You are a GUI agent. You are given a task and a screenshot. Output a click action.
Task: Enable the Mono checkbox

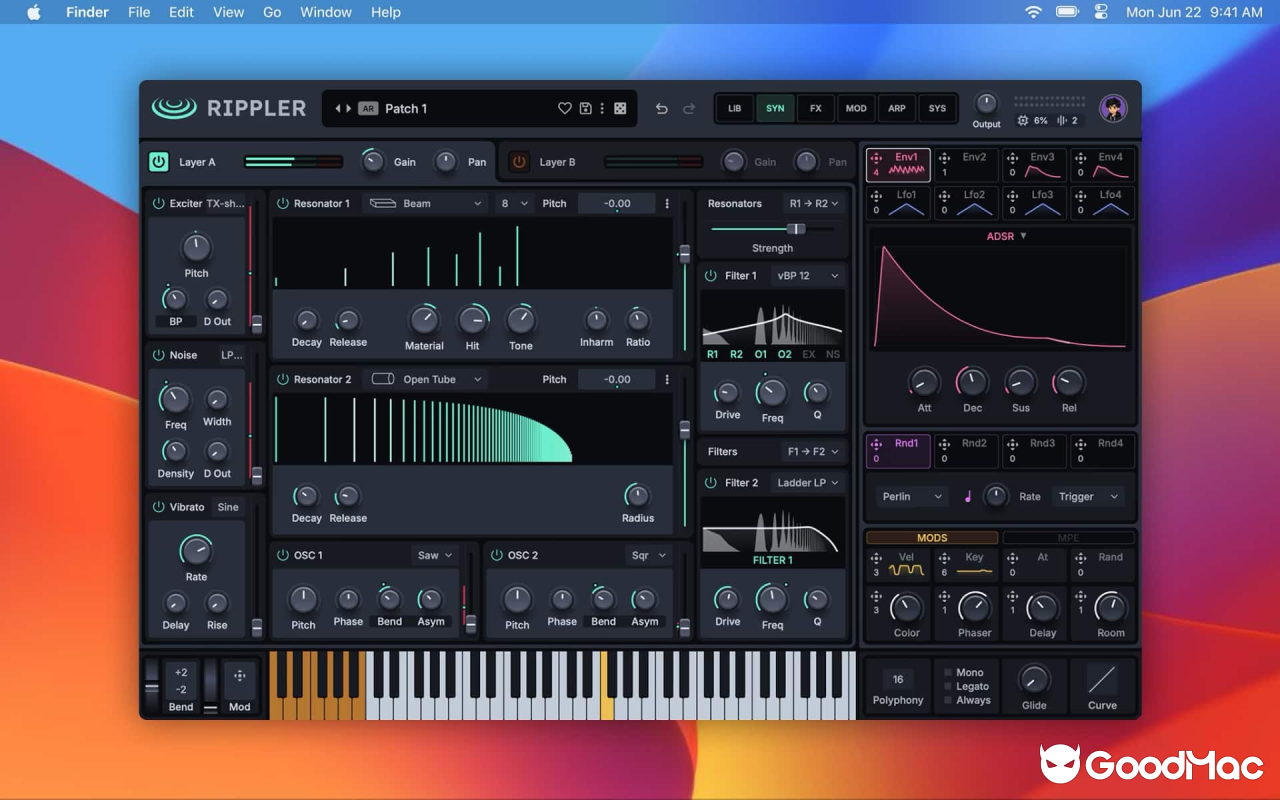[x=948, y=673]
